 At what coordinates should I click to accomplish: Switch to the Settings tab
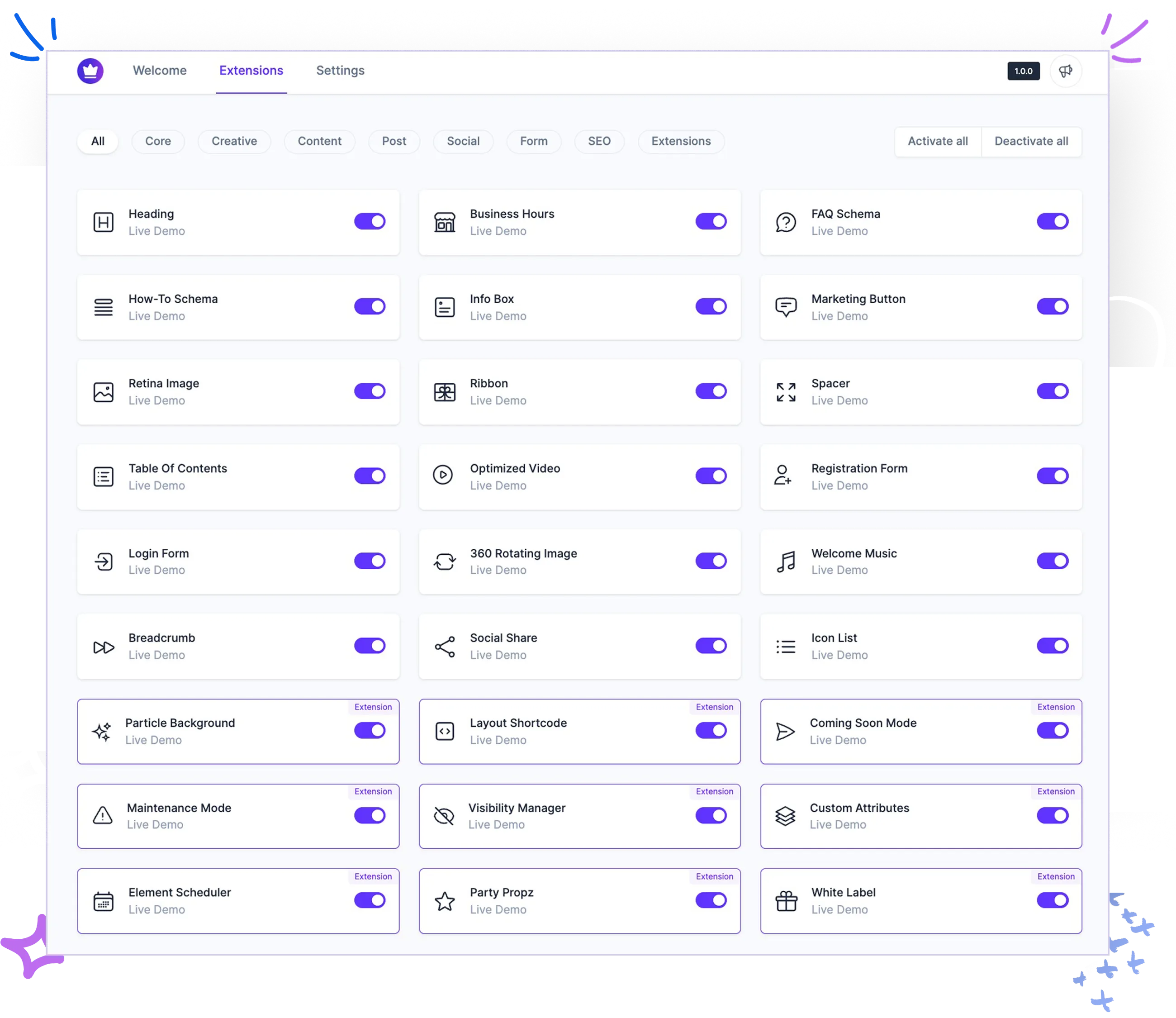340,71
